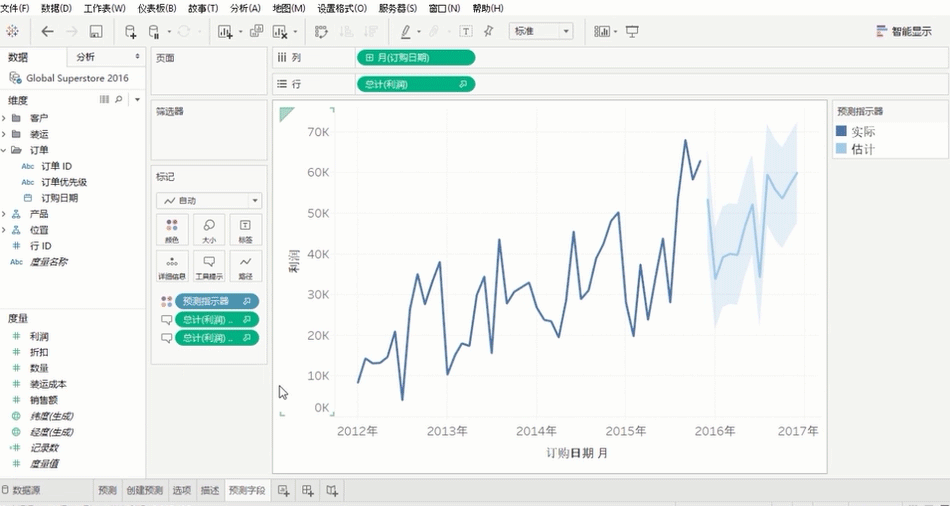Image resolution: width=950 pixels, height=506 pixels.
Task: Open the 颜色 color mark card
Action: pyautogui.click(x=172, y=230)
